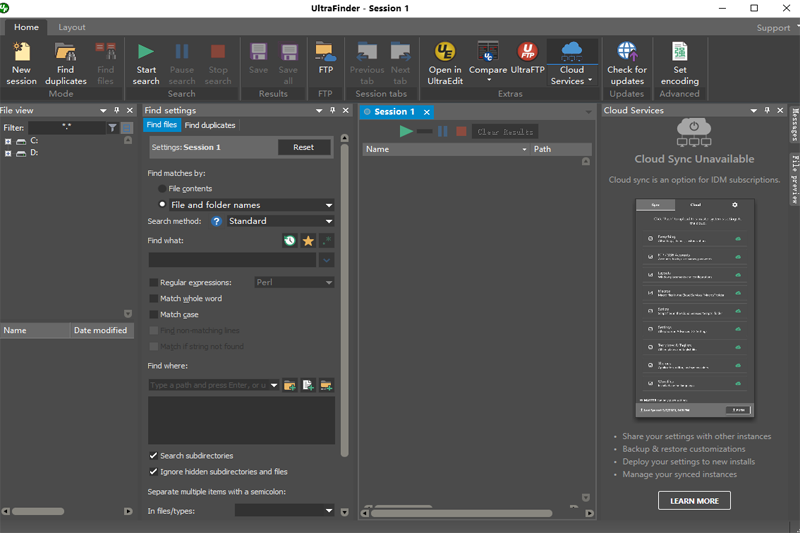Create a New session from the ribbon
The height and width of the screenshot is (533, 800).
click(x=21, y=64)
